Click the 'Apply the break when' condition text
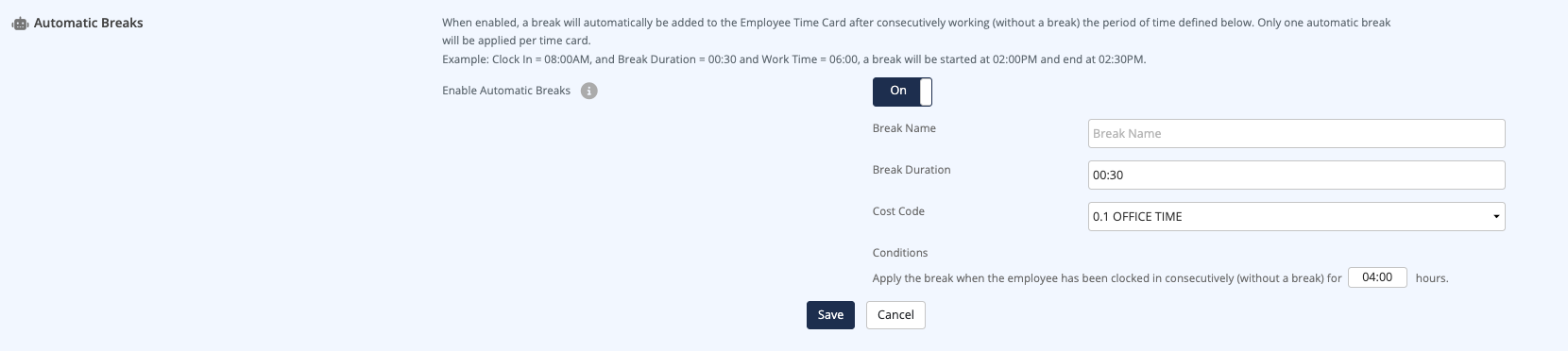 click(x=1107, y=278)
